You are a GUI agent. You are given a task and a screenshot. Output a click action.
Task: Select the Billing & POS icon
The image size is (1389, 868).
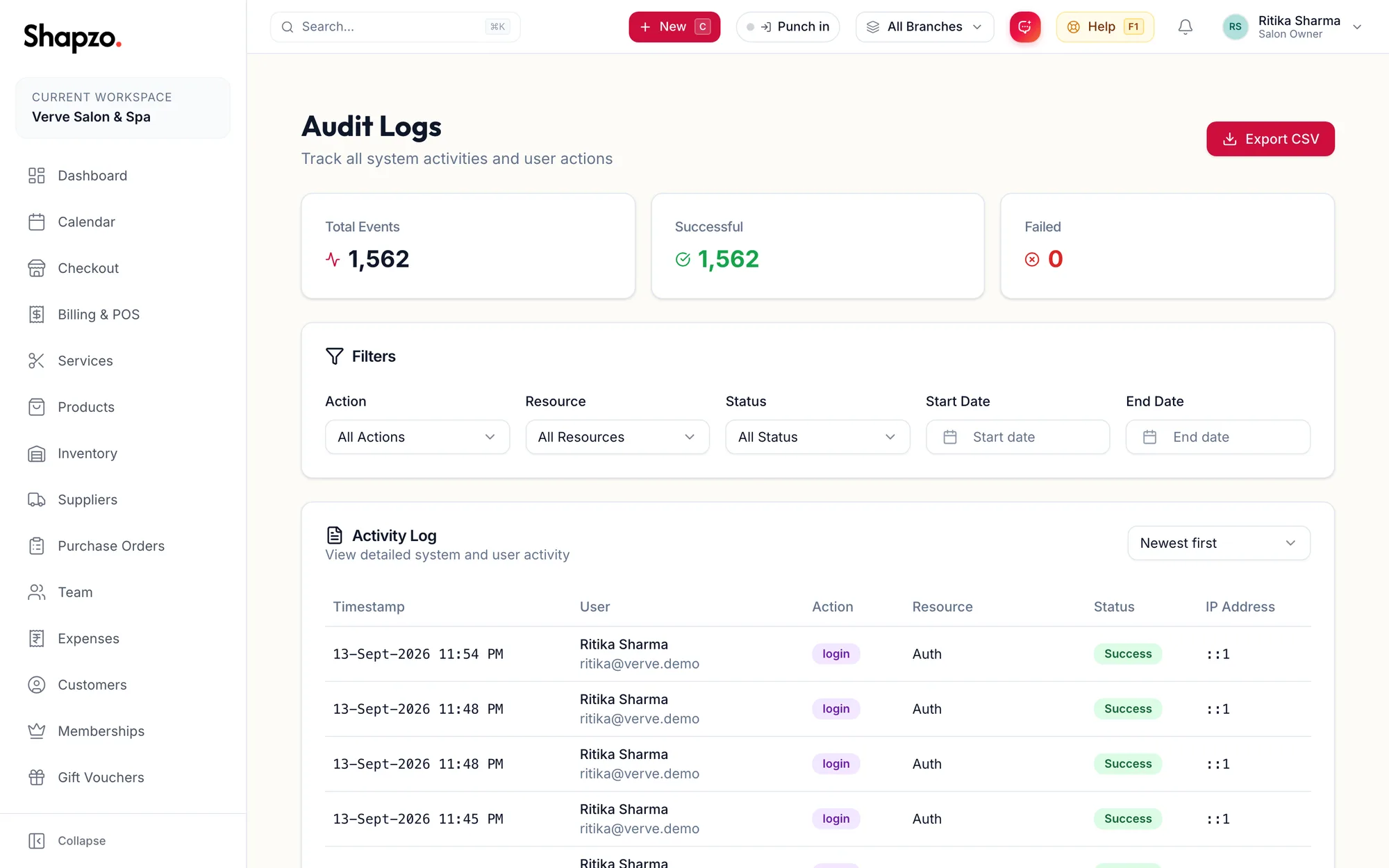point(36,315)
